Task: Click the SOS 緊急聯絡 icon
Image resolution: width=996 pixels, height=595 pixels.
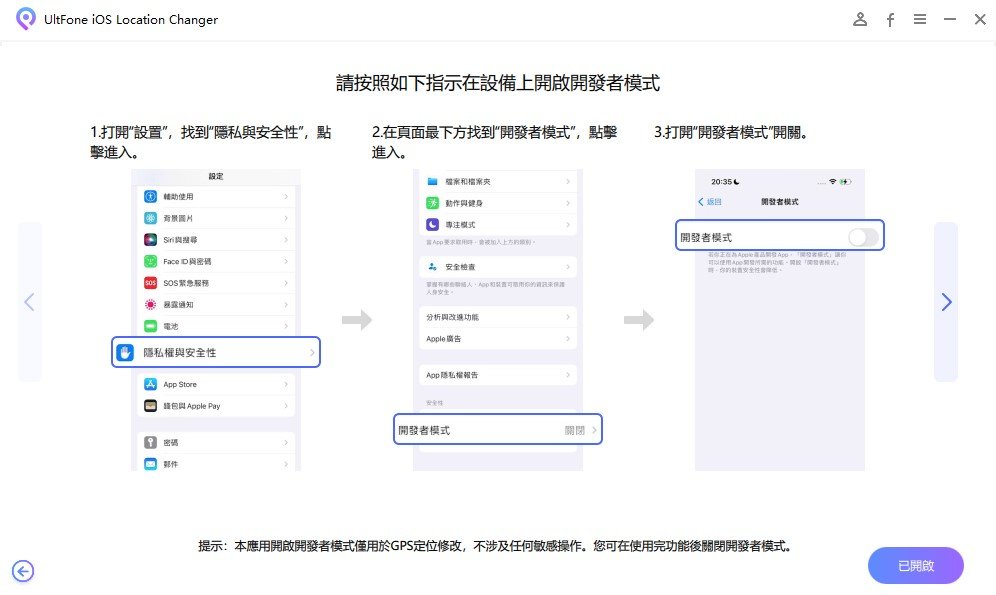Action: coord(149,283)
